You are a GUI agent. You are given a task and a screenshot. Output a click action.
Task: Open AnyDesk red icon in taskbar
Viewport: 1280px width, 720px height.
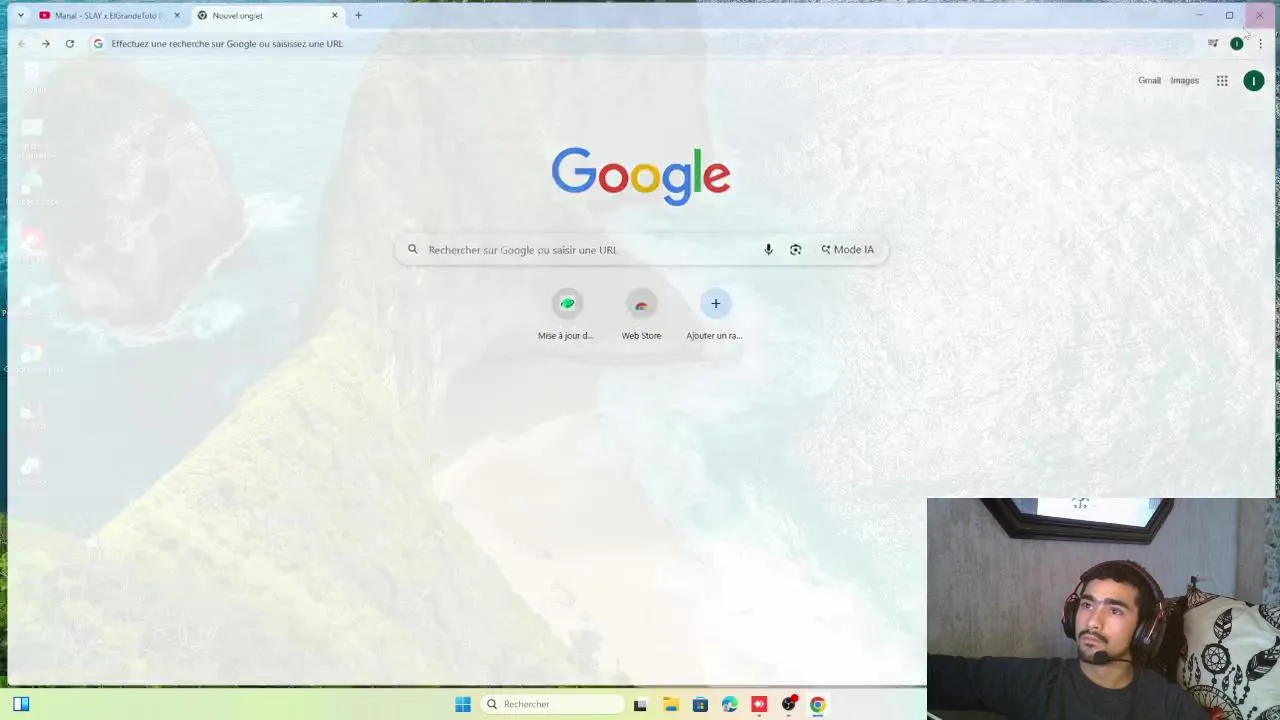point(759,704)
